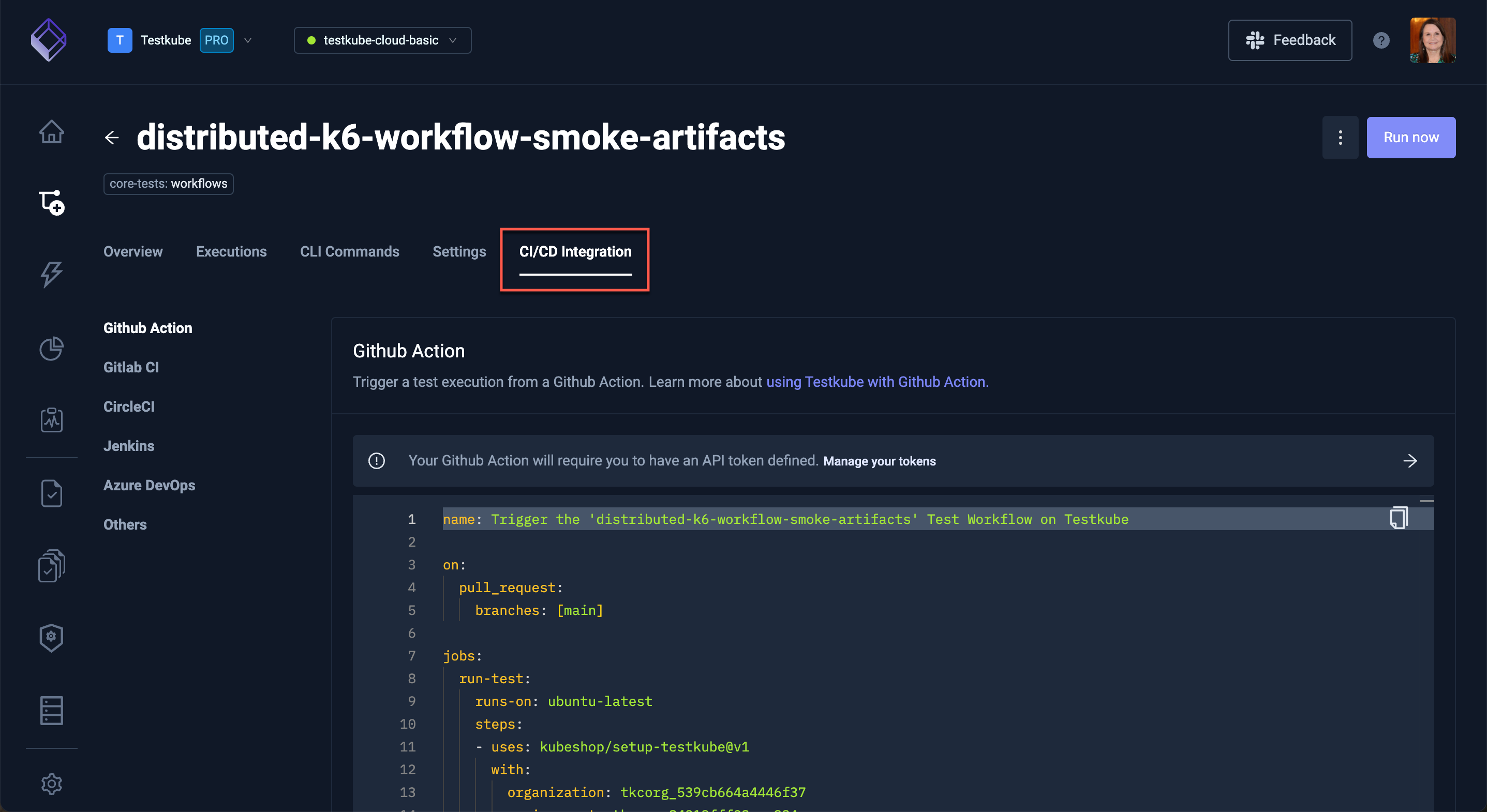Go back with the left arrow icon
This screenshot has height=812, width=1487.
pyautogui.click(x=112, y=138)
